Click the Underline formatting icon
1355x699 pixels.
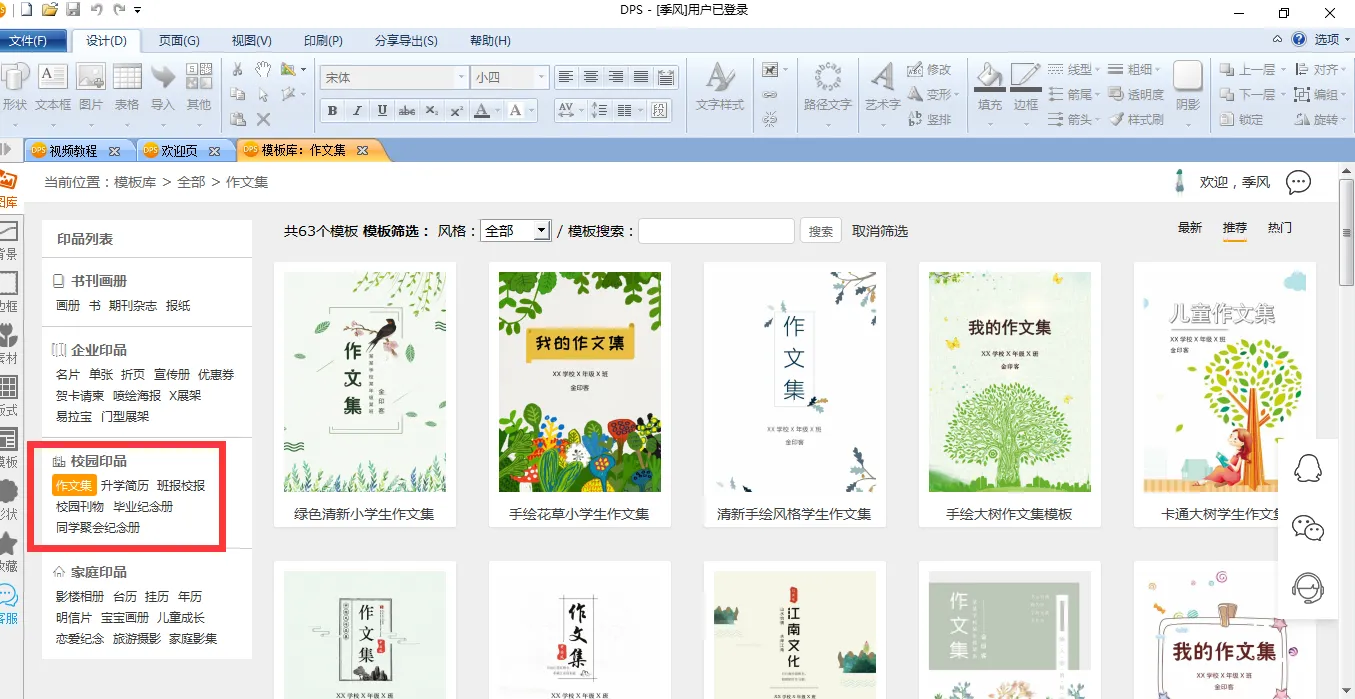pos(382,111)
